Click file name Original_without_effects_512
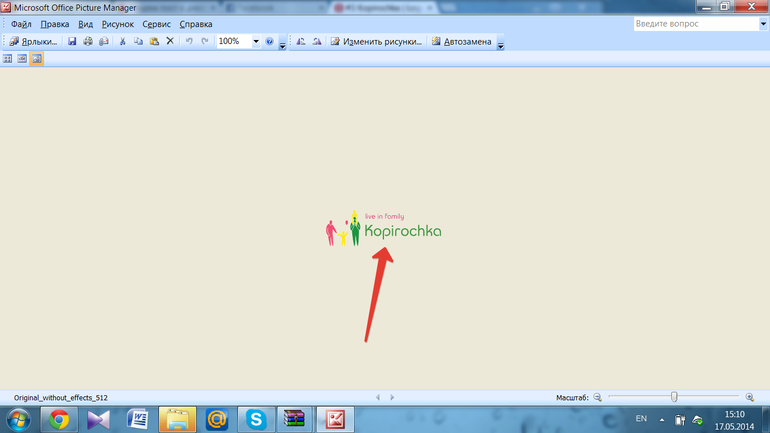Viewport: 770px width, 433px height. point(60,398)
